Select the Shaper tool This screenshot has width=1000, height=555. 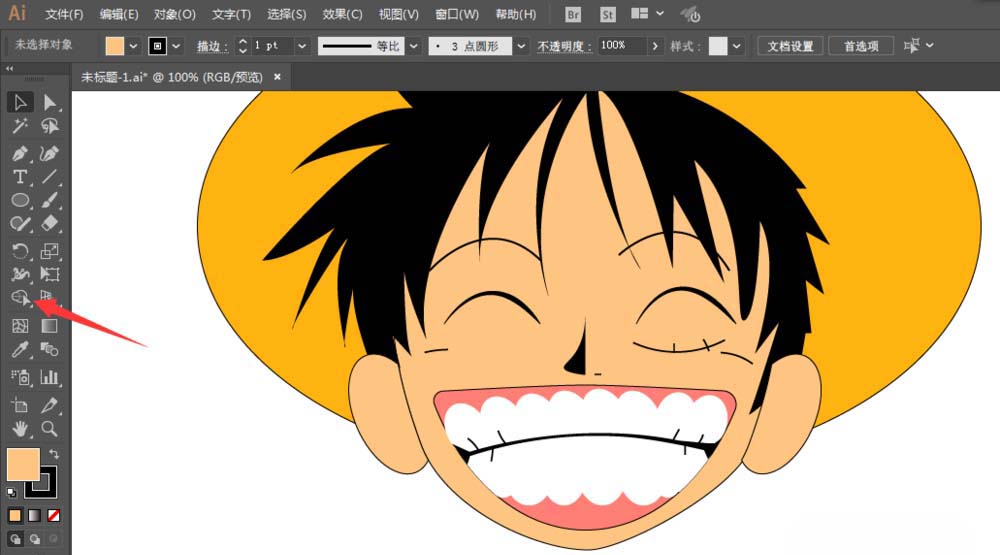point(20,224)
